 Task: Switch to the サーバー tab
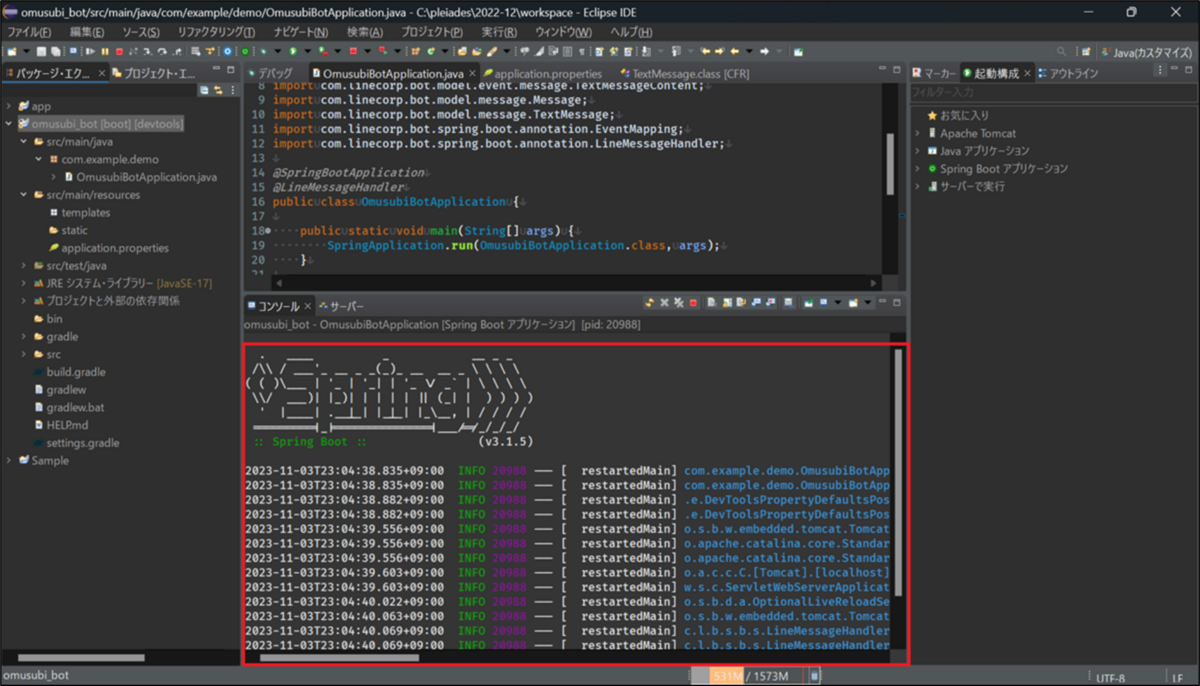[x=341, y=305]
